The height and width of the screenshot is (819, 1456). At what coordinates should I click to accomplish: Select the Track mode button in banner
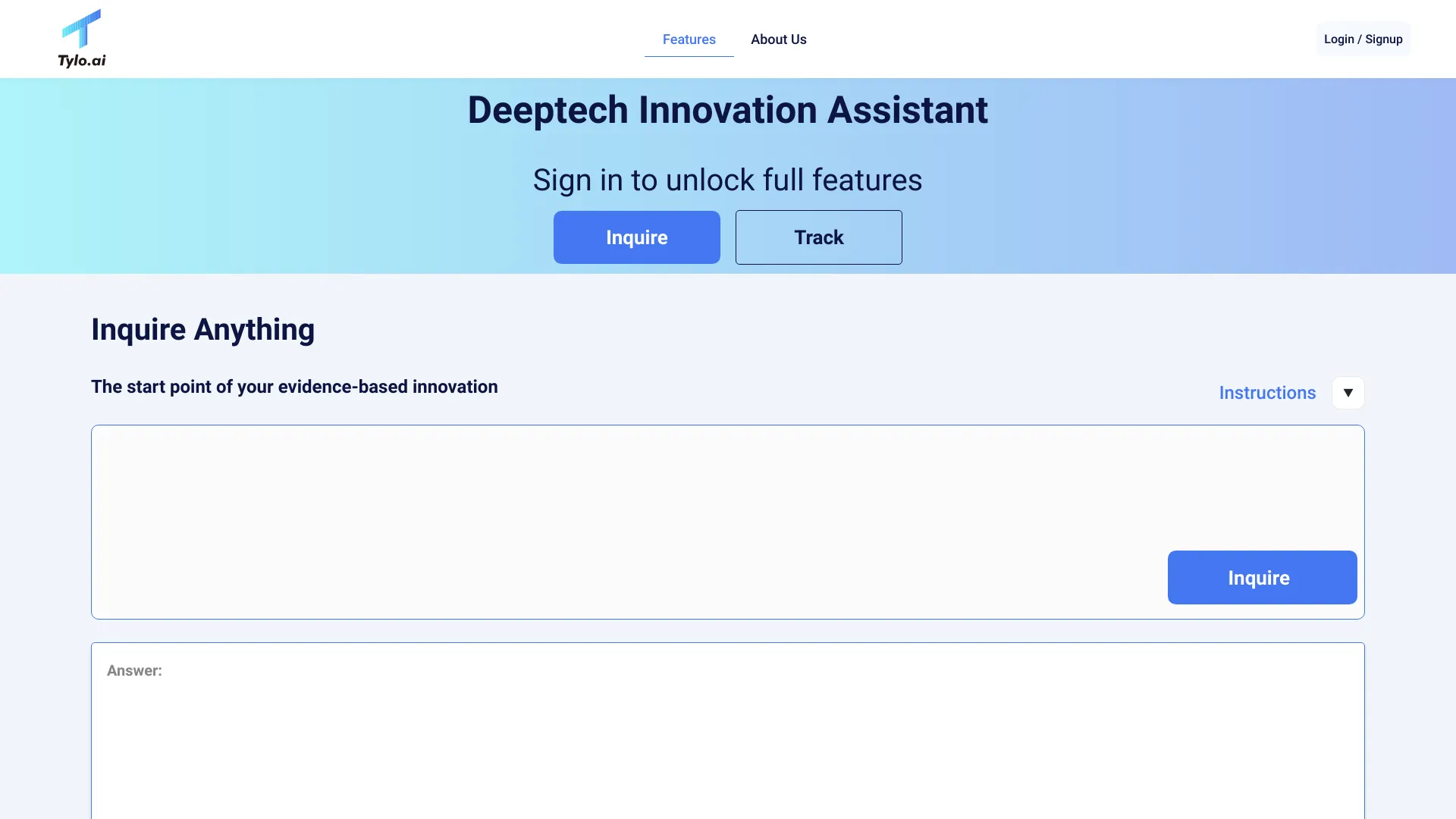[818, 237]
